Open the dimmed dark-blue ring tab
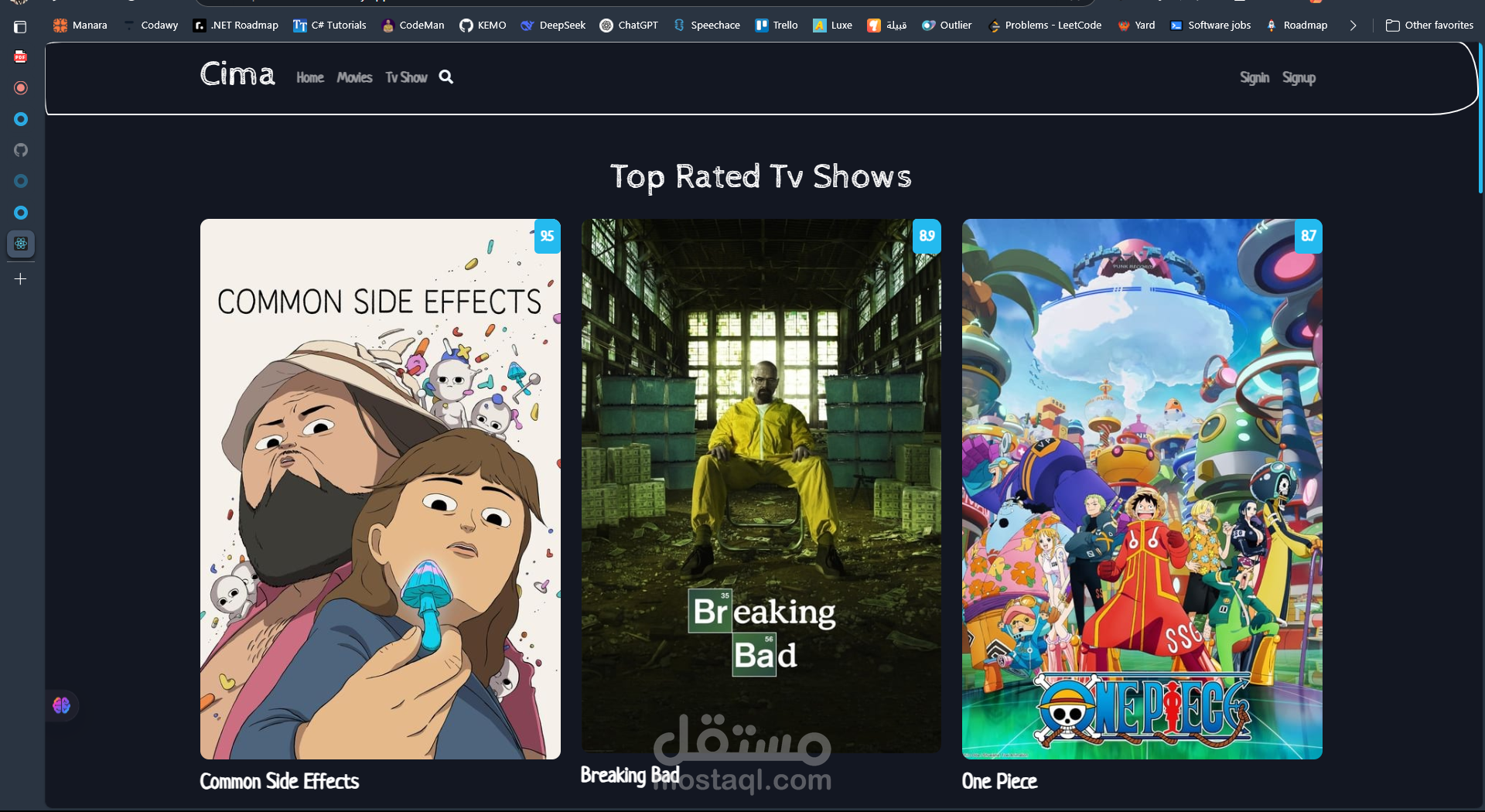Image resolution: width=1485 pixels, height=812 pixels. pos(21,181)
